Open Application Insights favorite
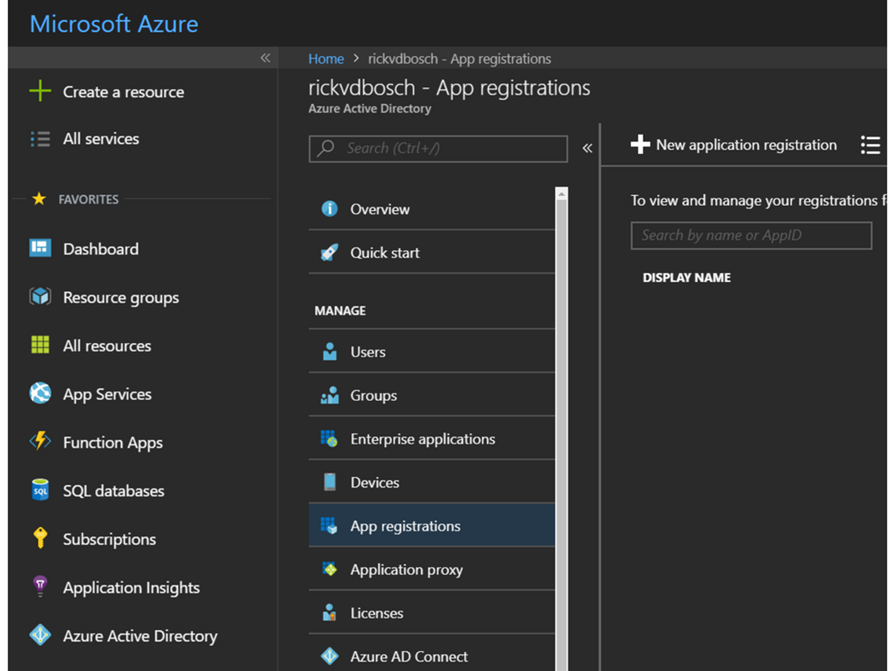Viewport: 895px width, 671px height. (115, 588)
